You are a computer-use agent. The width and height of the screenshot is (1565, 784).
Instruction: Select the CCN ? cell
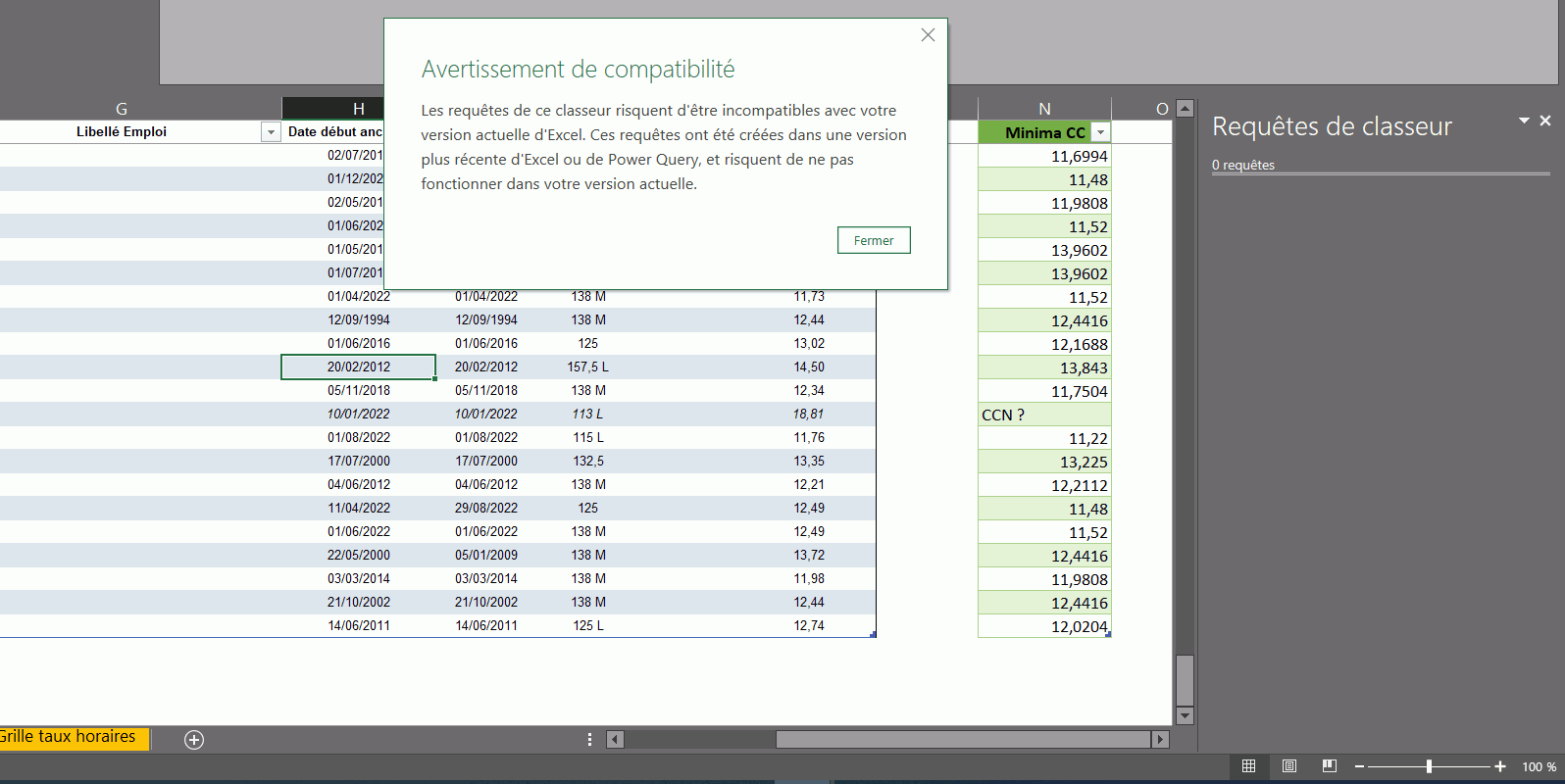click(x=1043, y=415)
